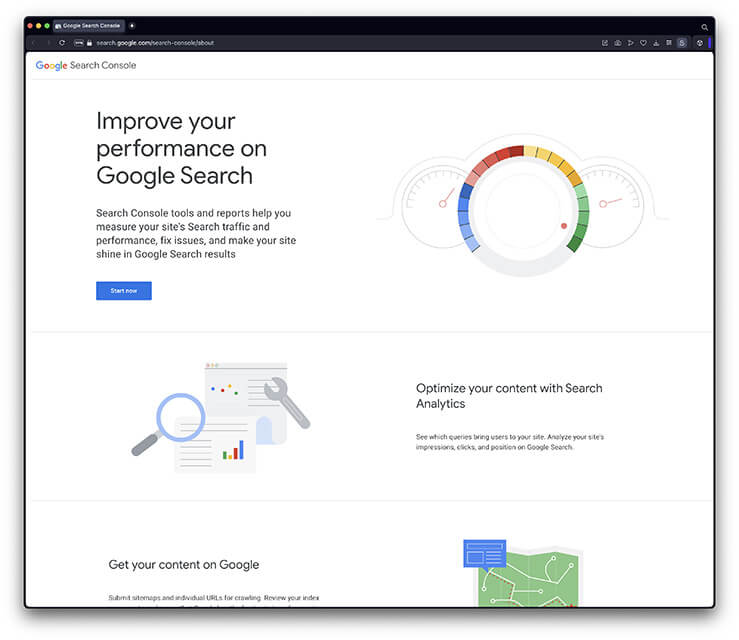
Task: Click the S profile icon in the toolbar
Action: (682, 43)
